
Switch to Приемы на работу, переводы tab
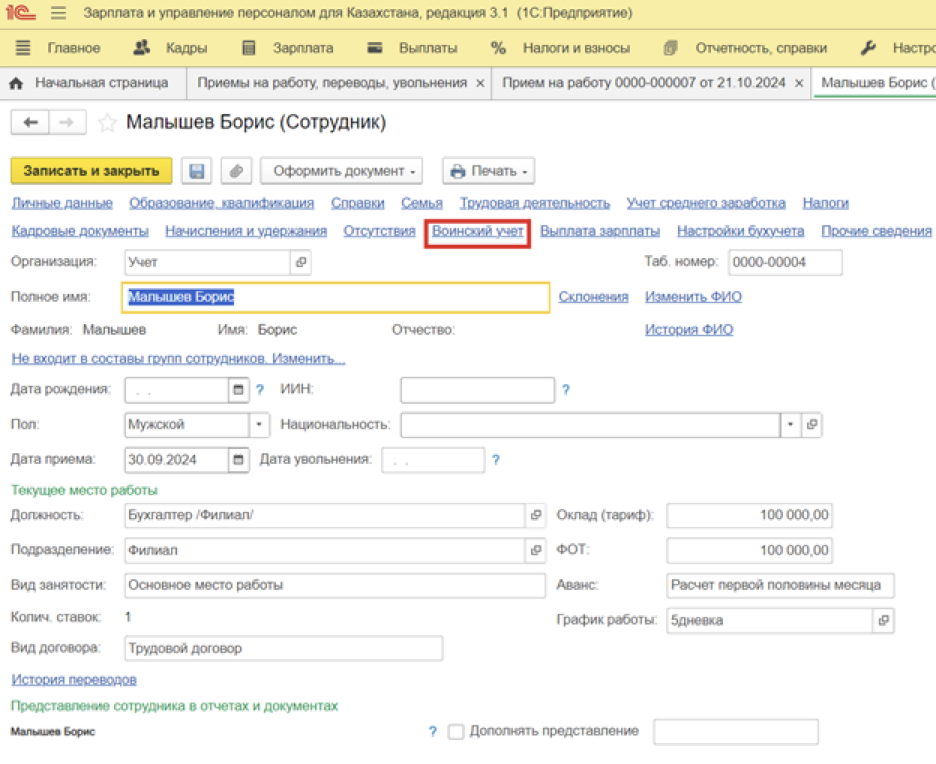(332, 83)
